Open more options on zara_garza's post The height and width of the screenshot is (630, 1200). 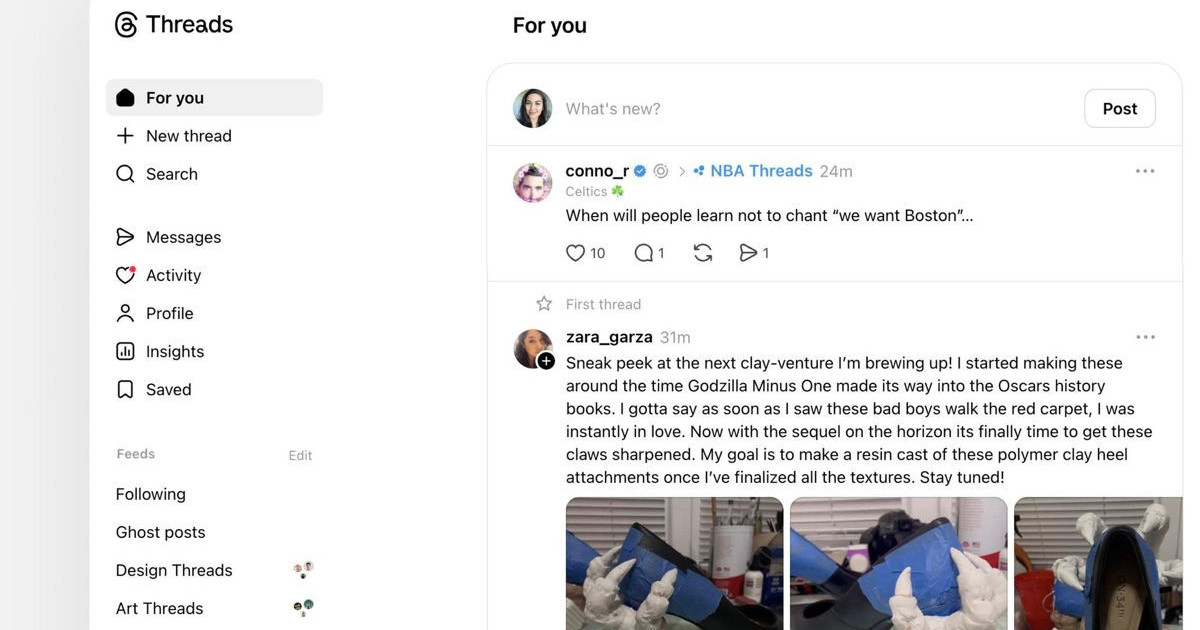1145,337
